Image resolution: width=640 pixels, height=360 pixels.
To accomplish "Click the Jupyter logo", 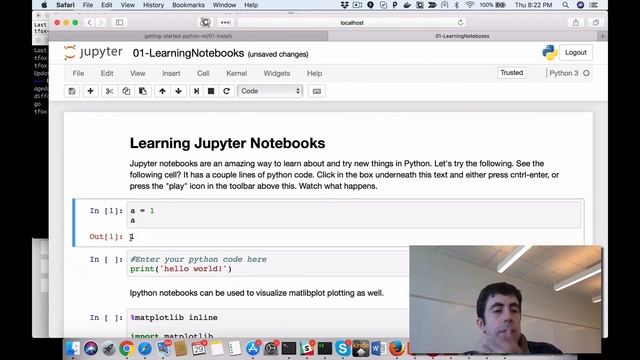I will coord(93,53).
